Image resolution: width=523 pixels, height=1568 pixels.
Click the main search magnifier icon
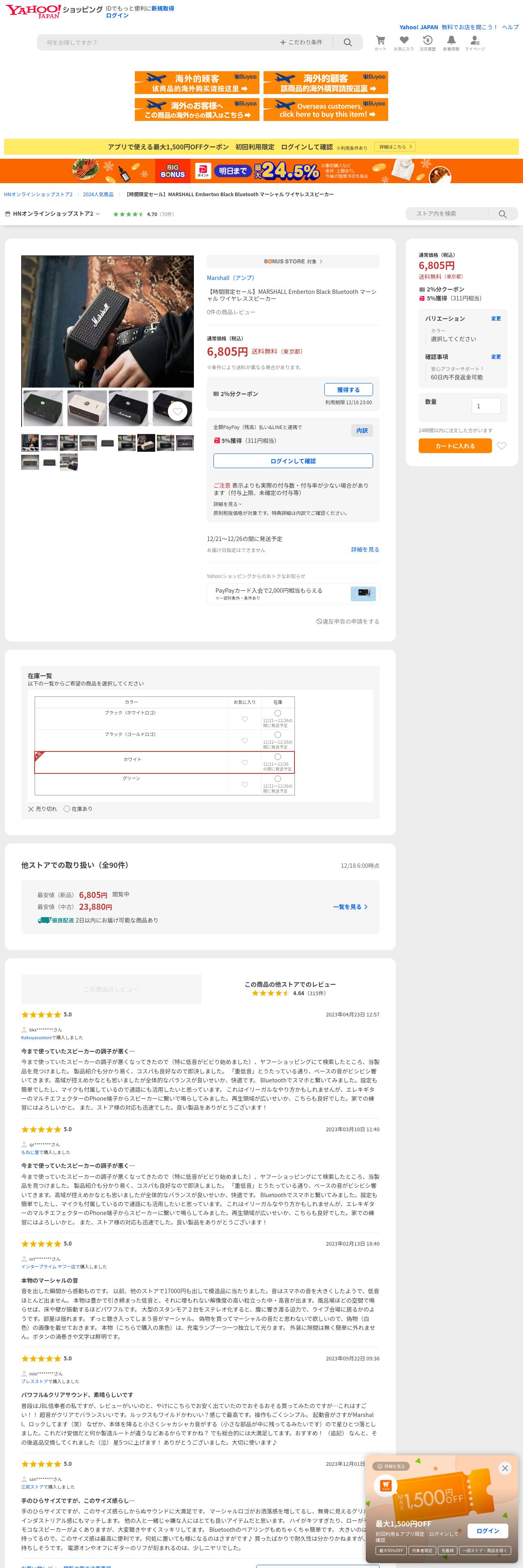[348, 43]
